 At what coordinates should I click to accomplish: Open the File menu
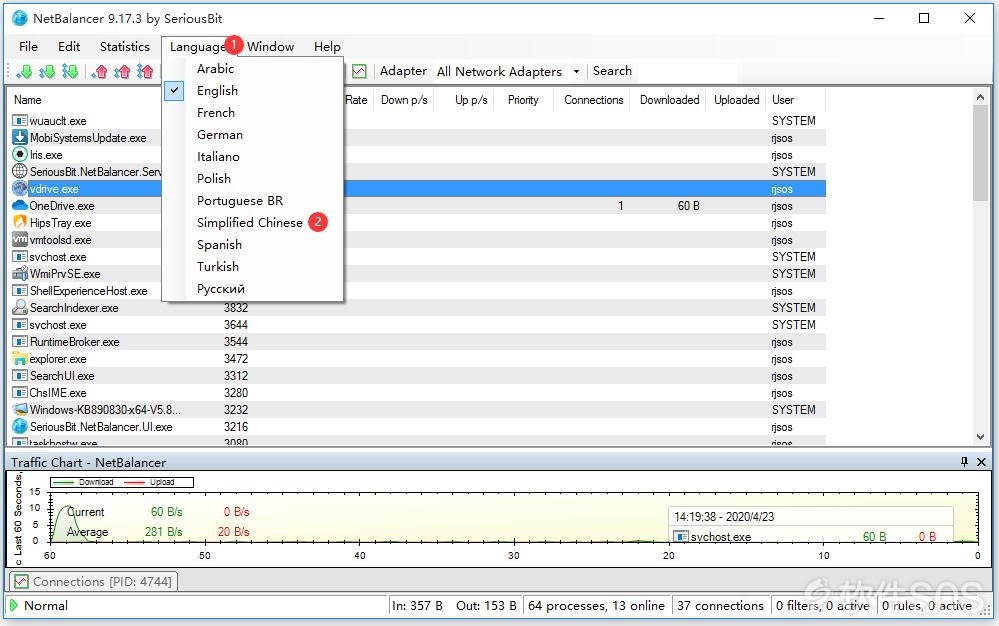[x=28, y=46]
